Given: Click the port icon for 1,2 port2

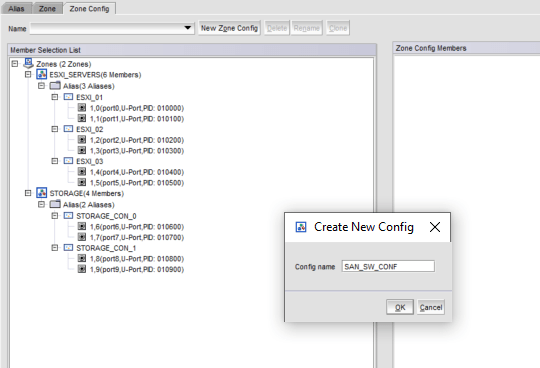Looking at the screenshot, I should pos(82,140).
